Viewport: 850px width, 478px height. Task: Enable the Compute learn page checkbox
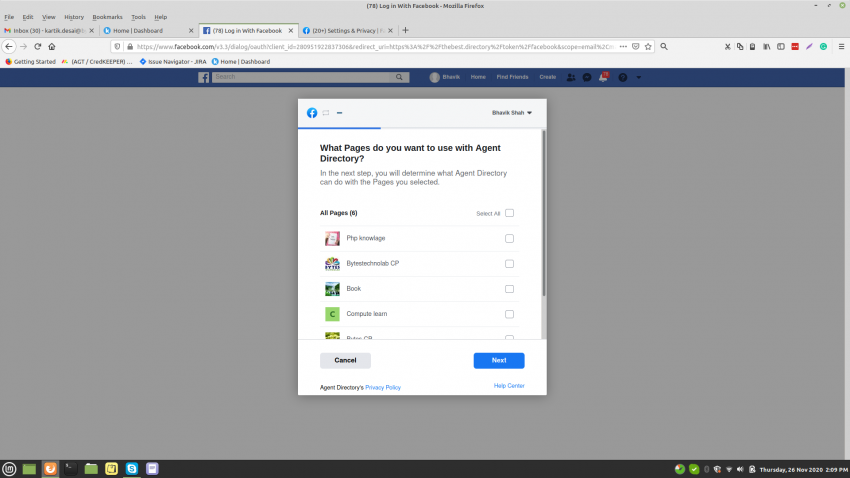click(509, 314)
